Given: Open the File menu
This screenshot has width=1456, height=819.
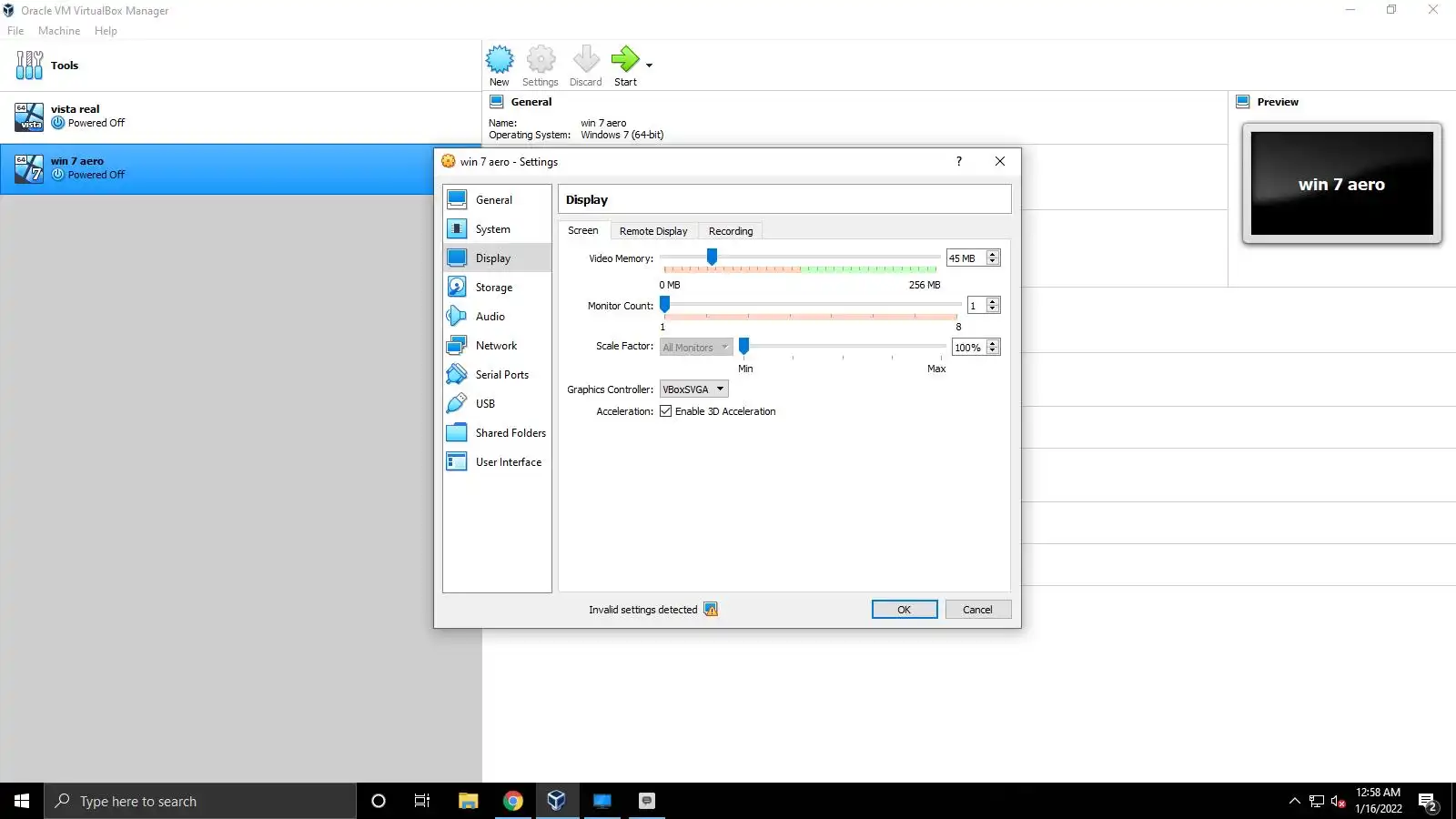Looking at the screenshot, I should (x=15, y=31).
